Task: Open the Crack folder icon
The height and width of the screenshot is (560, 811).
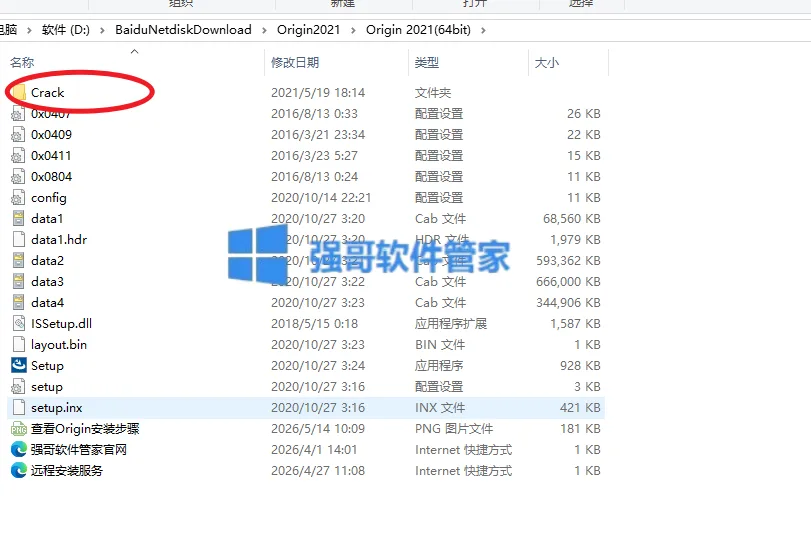Action: [18, 93]
